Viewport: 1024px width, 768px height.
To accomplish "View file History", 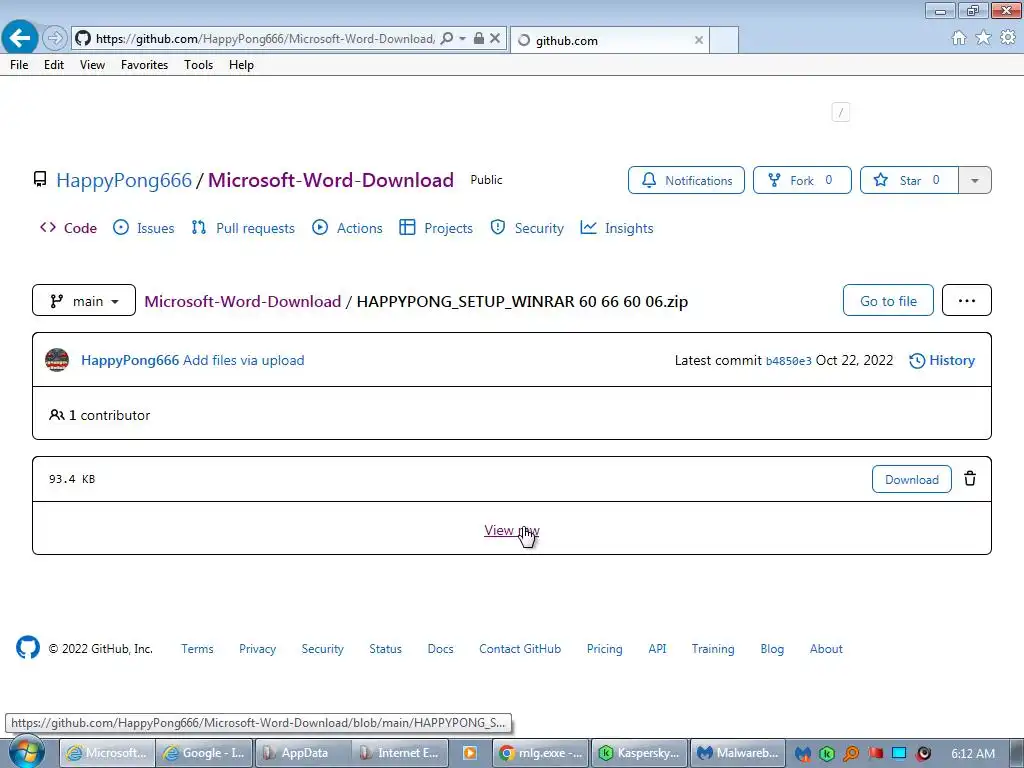I will tap(942, 360).
